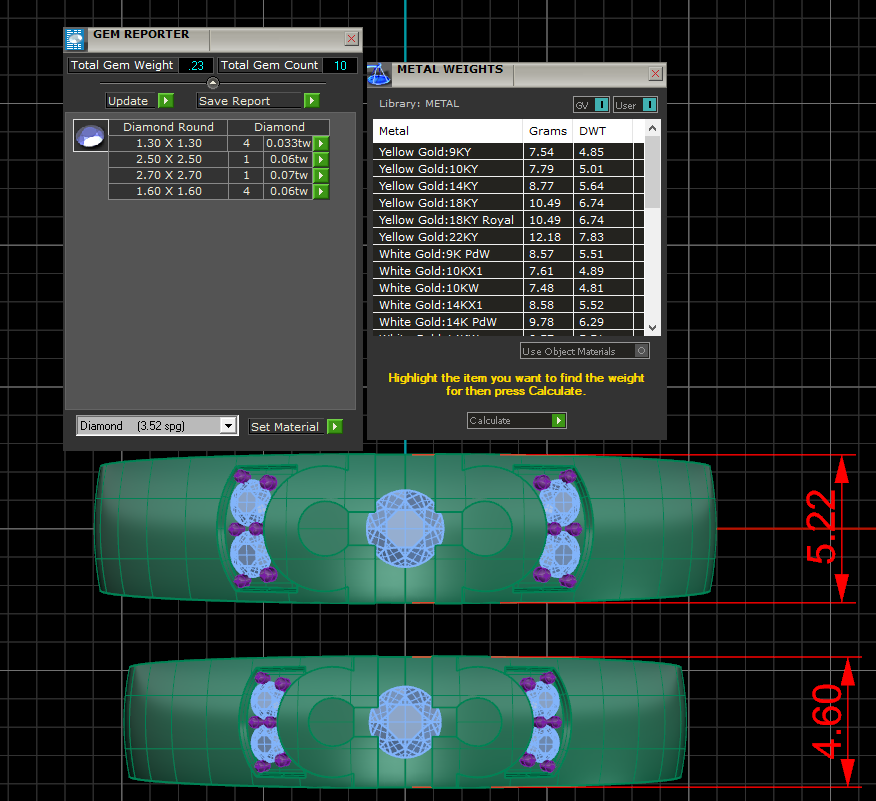The height and width of the screenshot is (801, 876).
Task: Click green arrow for 1.60 X 1.60 gems
Action: pos(321,191)
